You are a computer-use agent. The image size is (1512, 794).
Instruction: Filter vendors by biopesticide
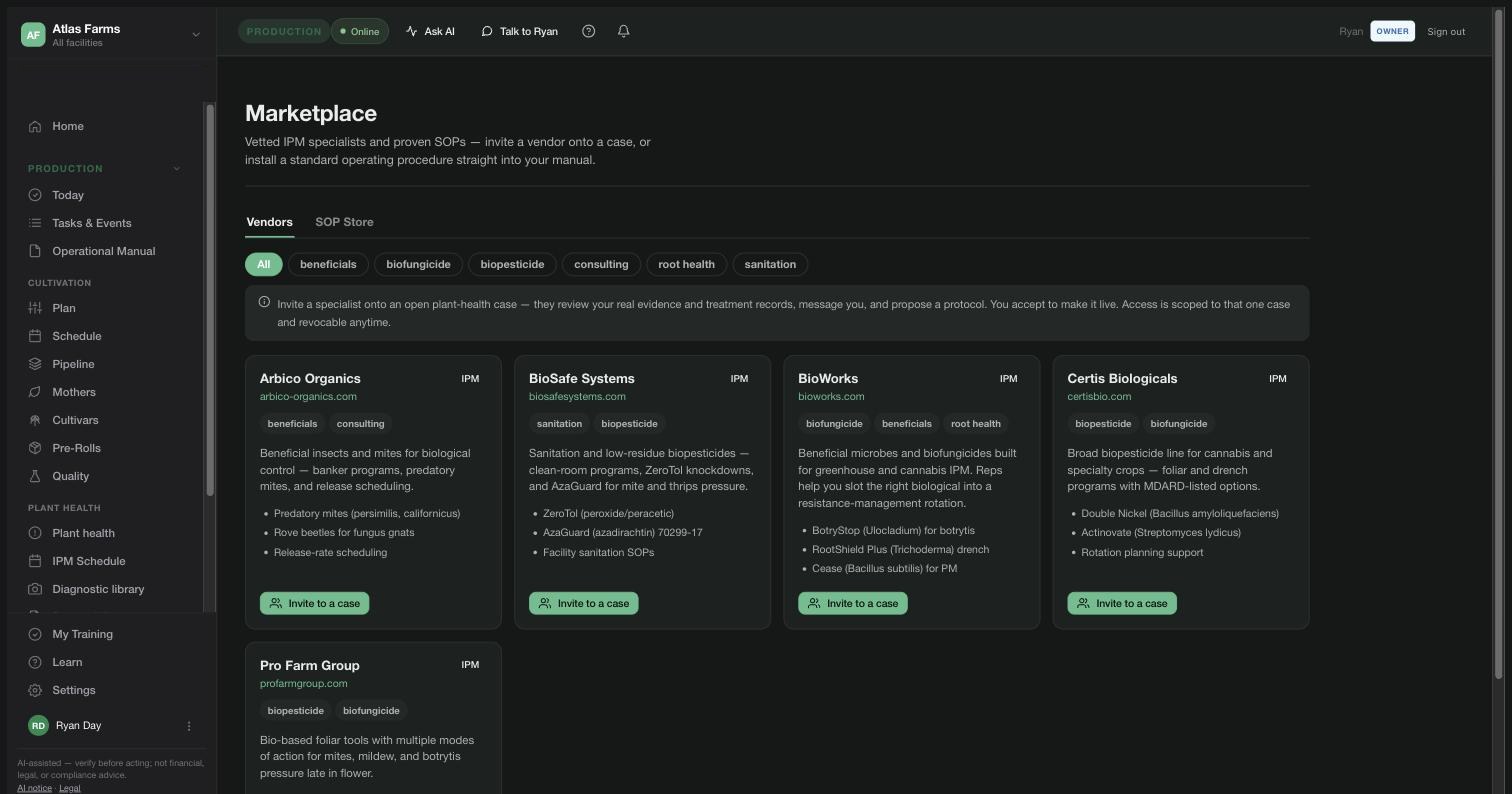512,264
